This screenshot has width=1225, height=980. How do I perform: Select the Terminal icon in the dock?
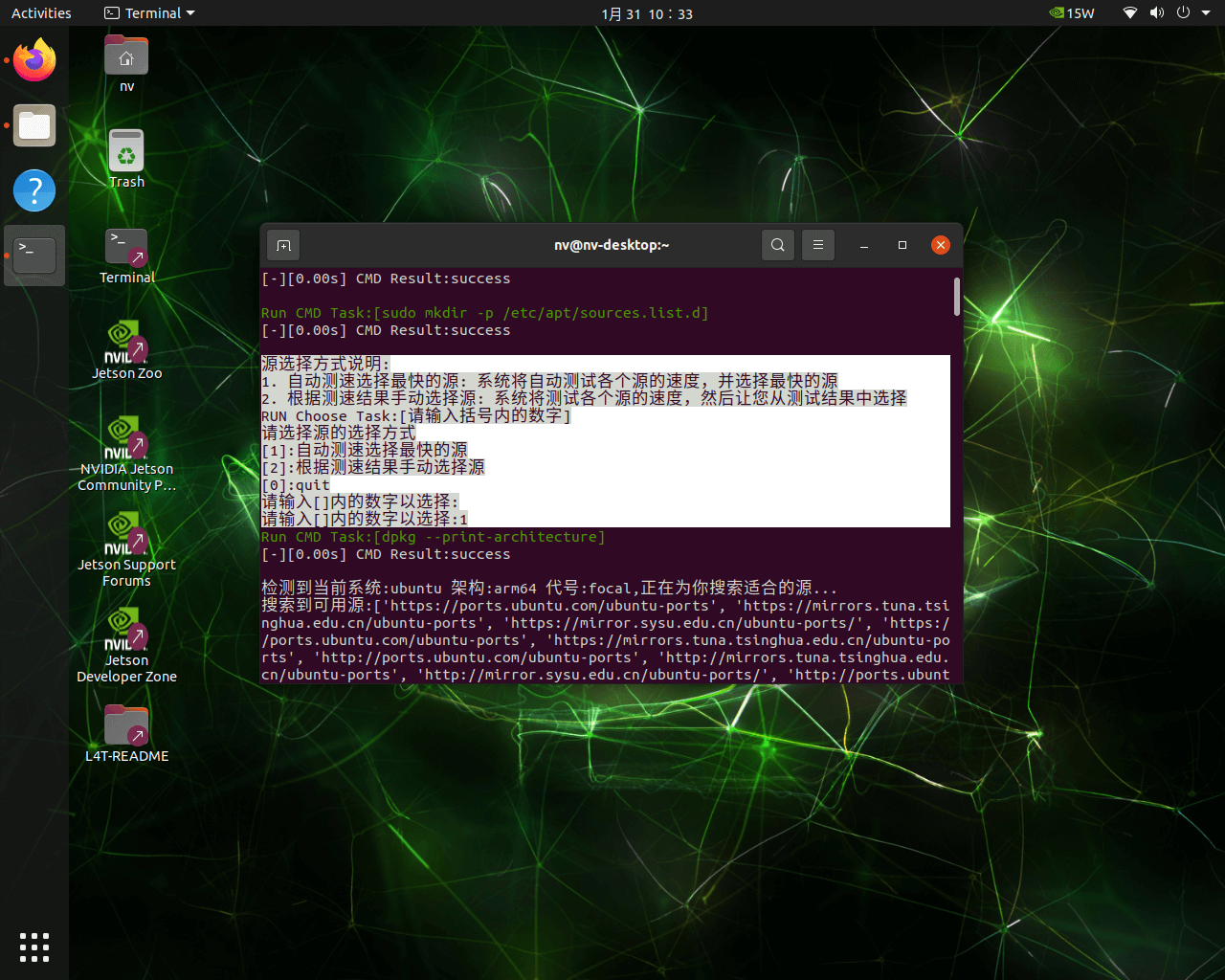(34, 255)
